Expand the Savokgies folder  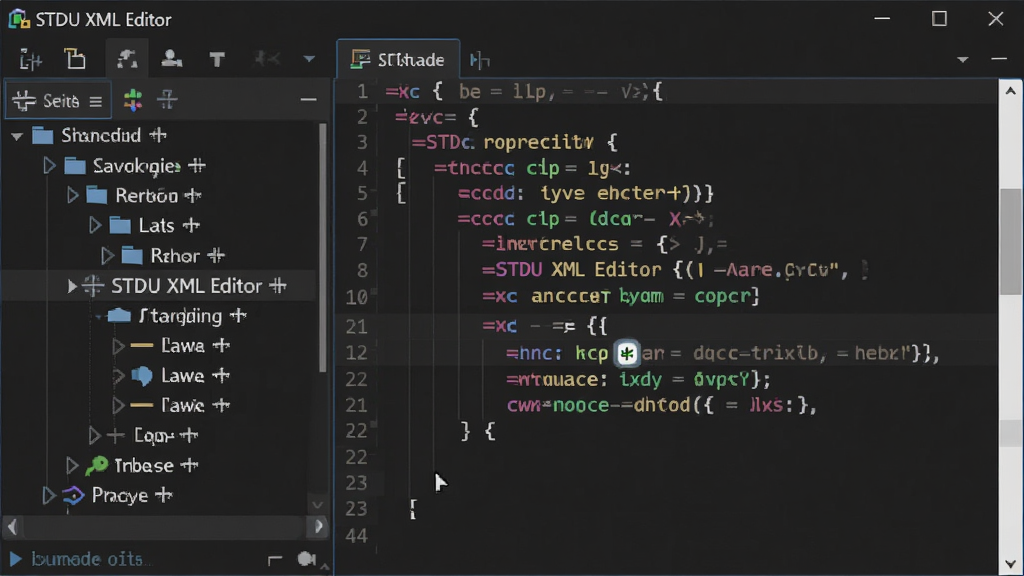pos(49,165)
